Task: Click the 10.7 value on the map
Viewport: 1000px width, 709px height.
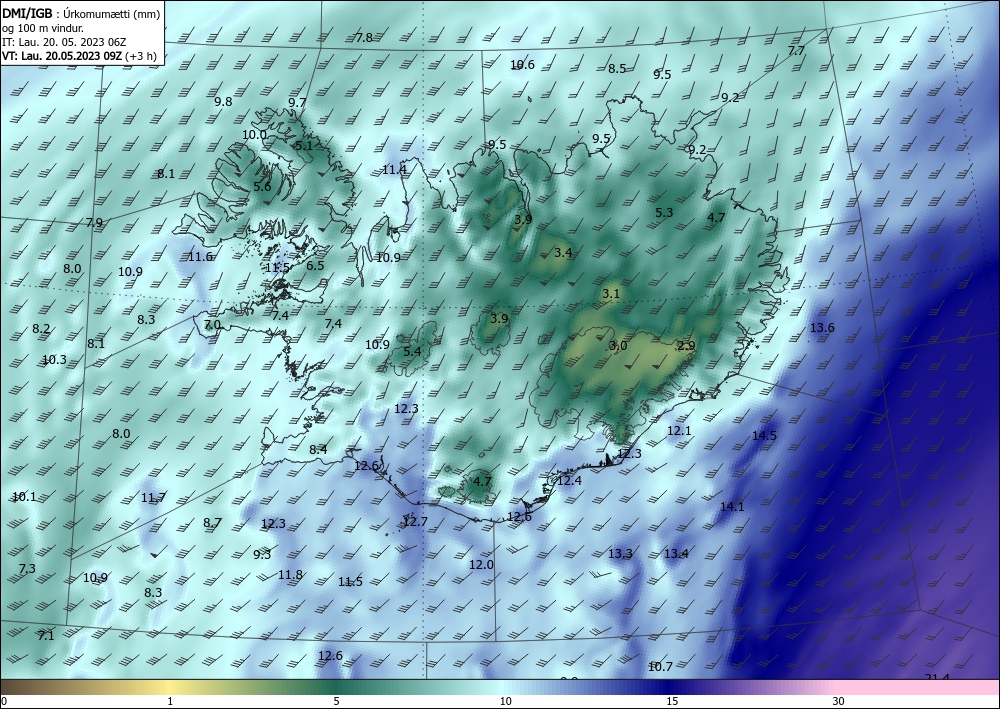Action: click(660, 666)
